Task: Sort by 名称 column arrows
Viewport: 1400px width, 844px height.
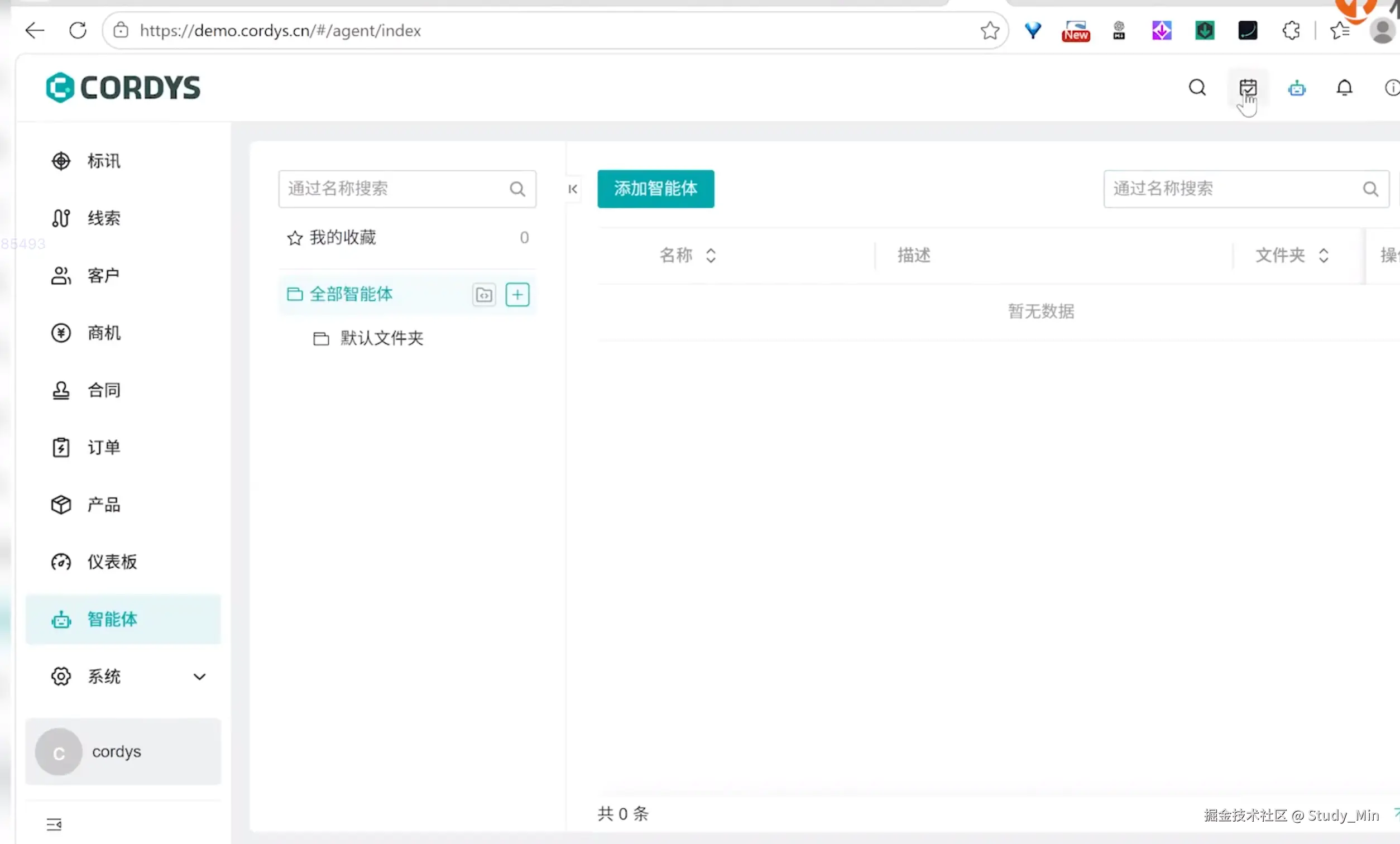Action: pyautogui.click(x=711, y=255)
